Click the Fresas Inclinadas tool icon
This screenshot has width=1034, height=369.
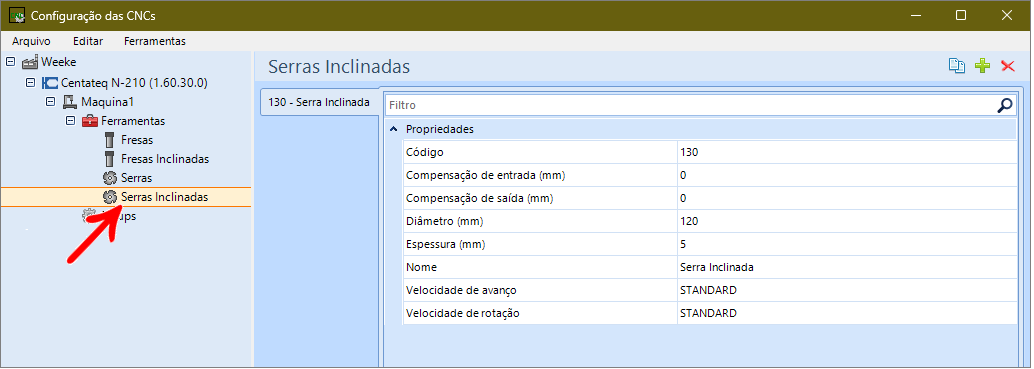109,159
